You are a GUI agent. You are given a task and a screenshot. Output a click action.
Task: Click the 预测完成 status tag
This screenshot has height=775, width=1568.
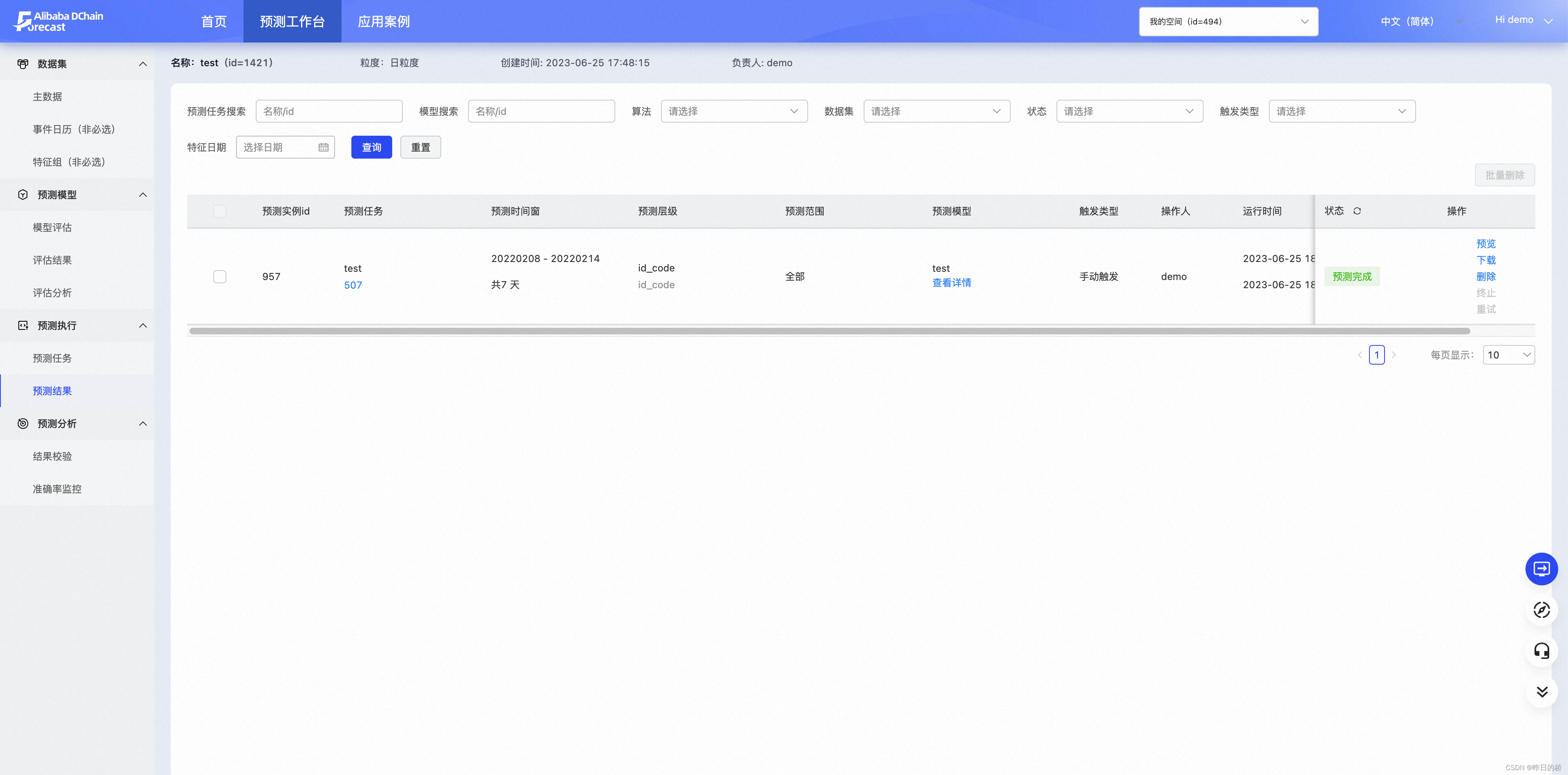[1352, 277]
